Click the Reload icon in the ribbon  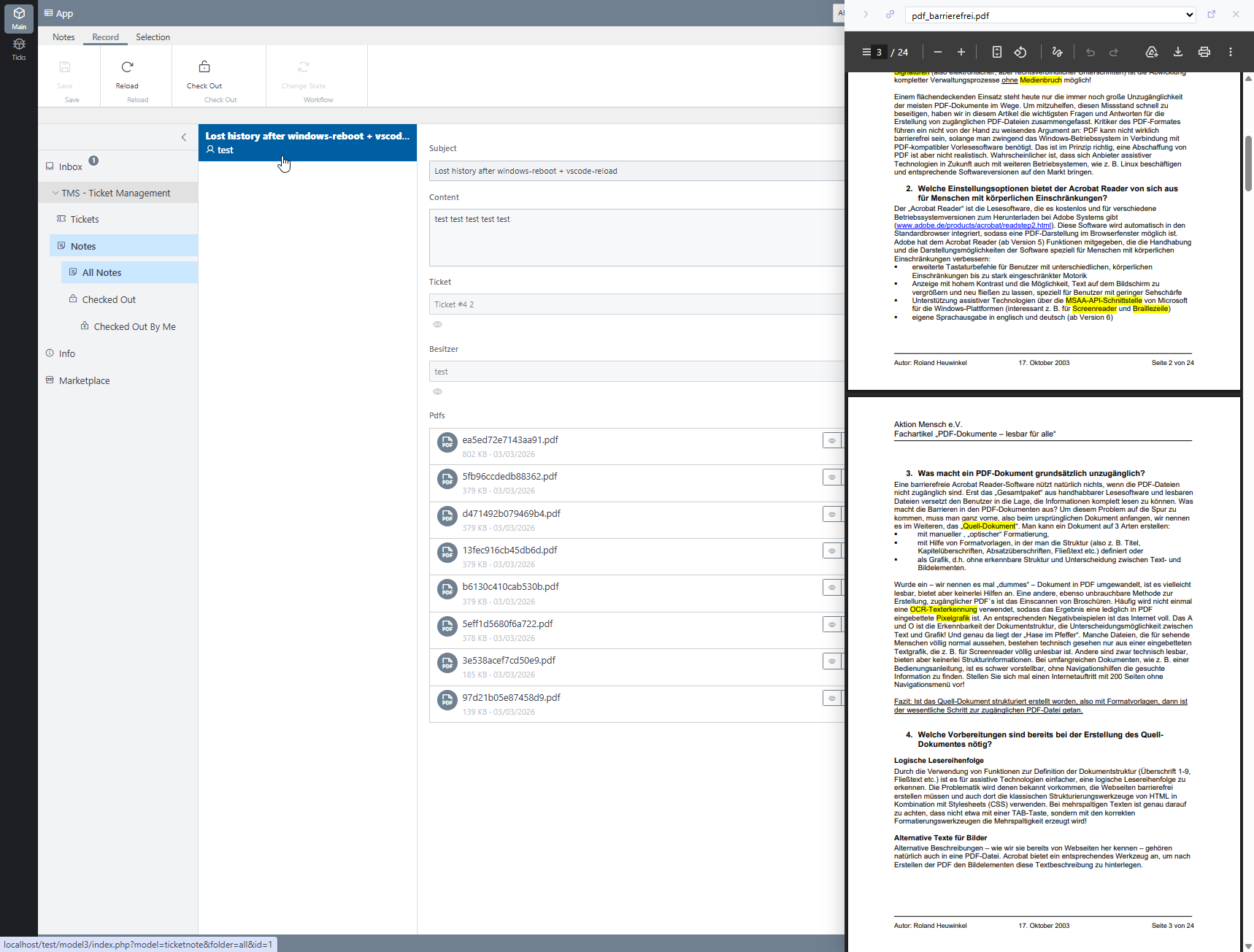click(x=127, y=67)
